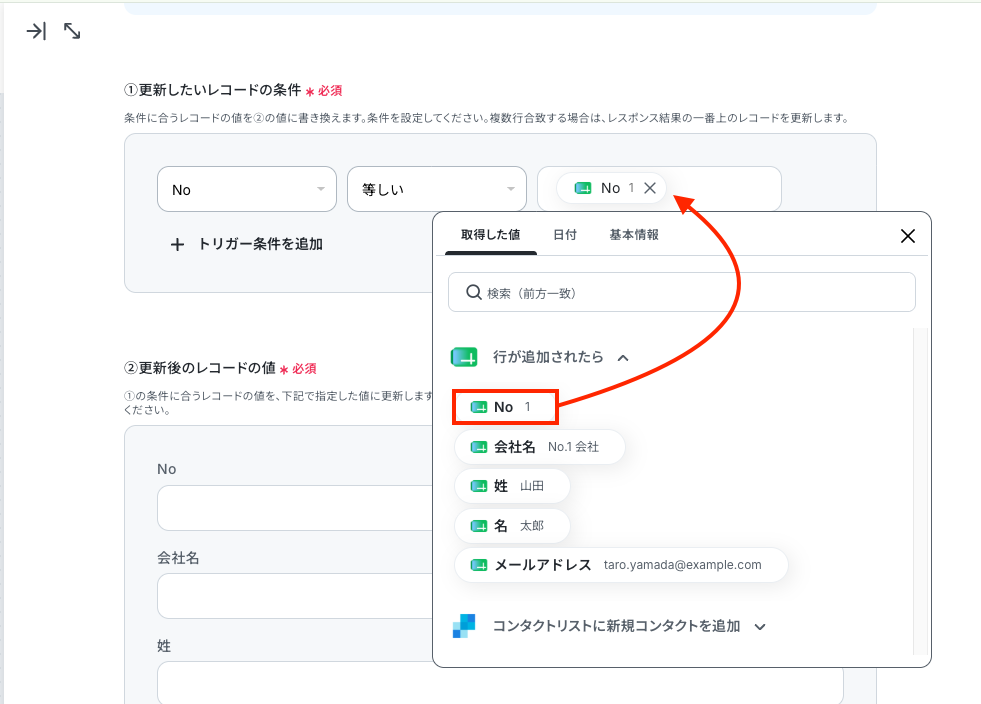Open the 等しい operator dropdown

[x=437, y=189]
